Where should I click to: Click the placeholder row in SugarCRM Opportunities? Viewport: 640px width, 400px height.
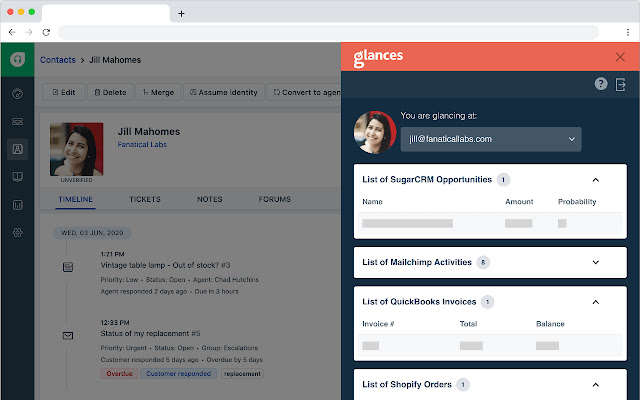click(x=490, y=223)
